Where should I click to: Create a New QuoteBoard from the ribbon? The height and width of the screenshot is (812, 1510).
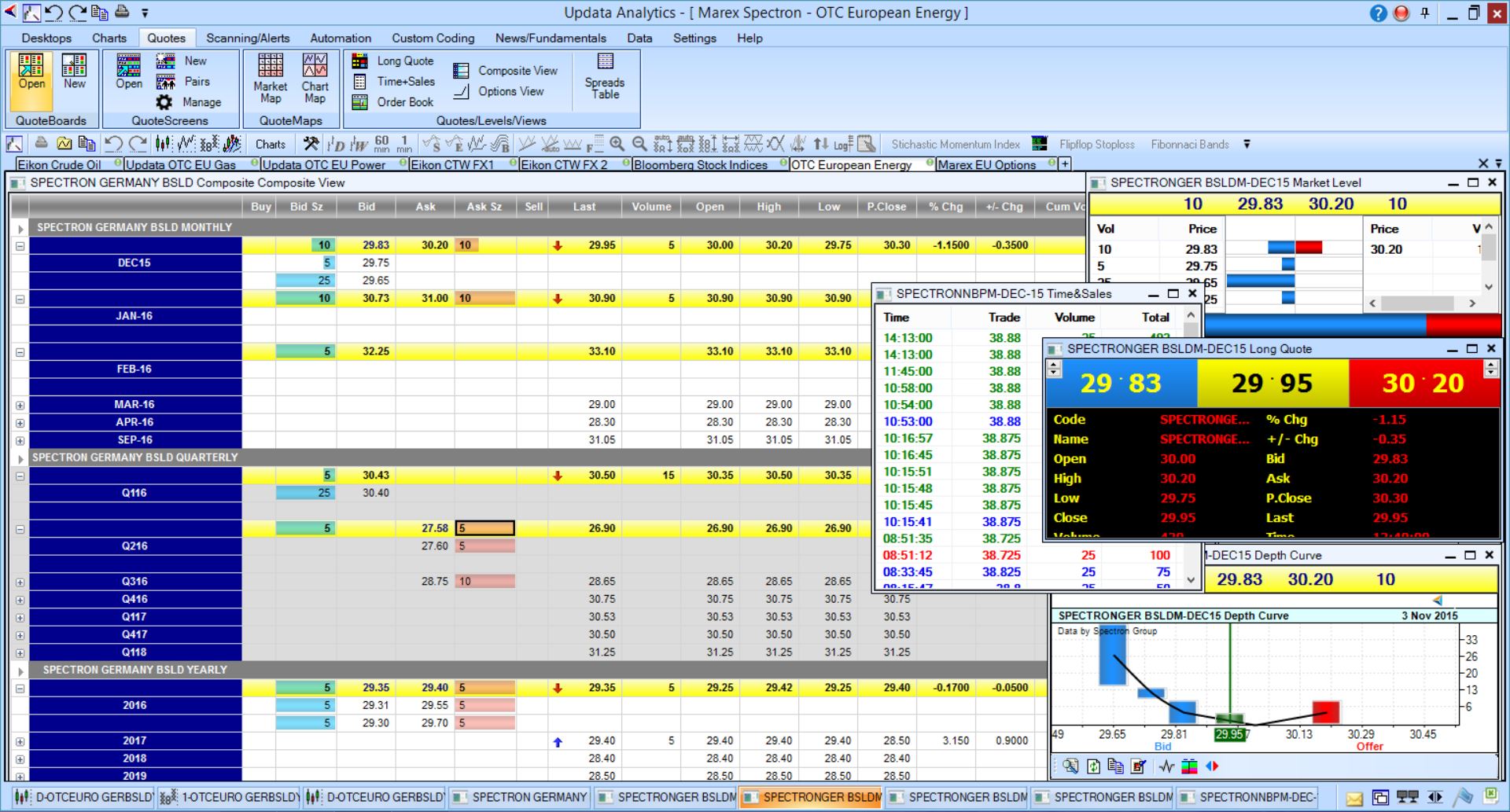tap(75, 72)
